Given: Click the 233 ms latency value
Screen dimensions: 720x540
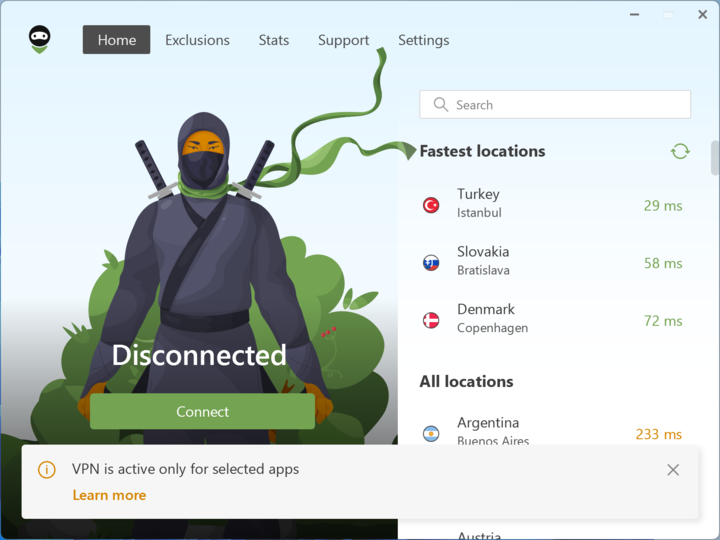Looking at the screenshot, I should 658,434.
